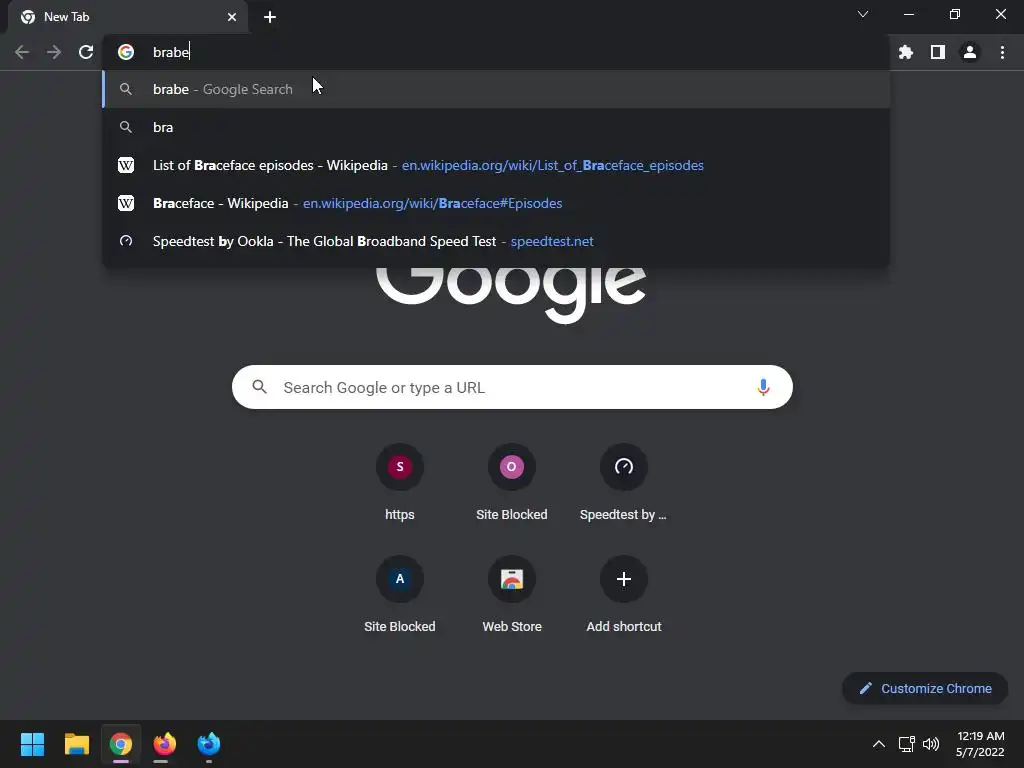The image size is (1024, 768).
Task: Open the Extensions puzzle icon
Action: (x=906, y=52)
